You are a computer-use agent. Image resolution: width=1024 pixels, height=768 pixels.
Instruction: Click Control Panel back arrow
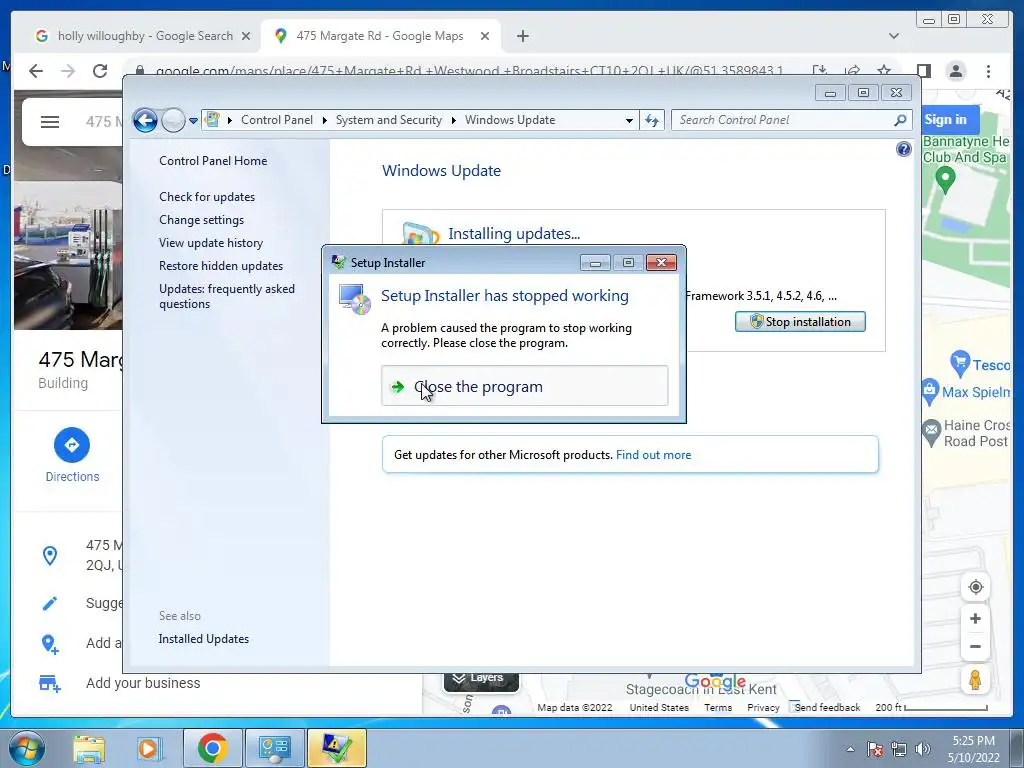click(145, 120)
